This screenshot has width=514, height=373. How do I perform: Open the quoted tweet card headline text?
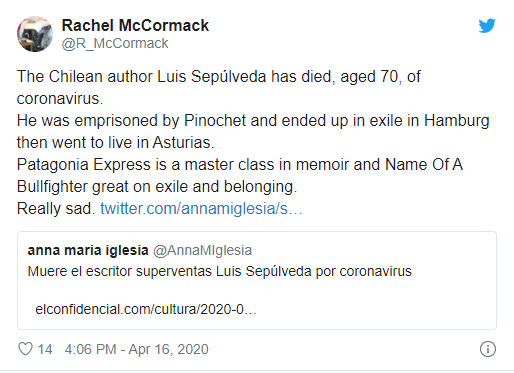click(x=219, y=271)
